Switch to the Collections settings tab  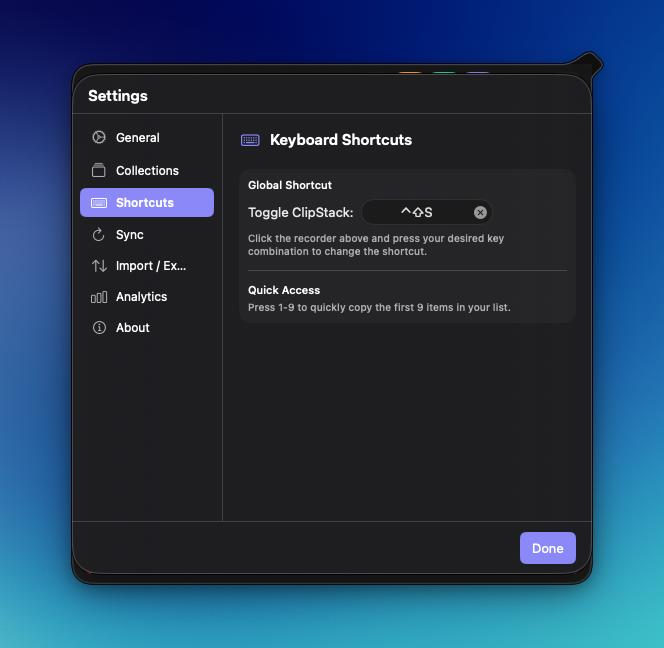coord(147,170)
